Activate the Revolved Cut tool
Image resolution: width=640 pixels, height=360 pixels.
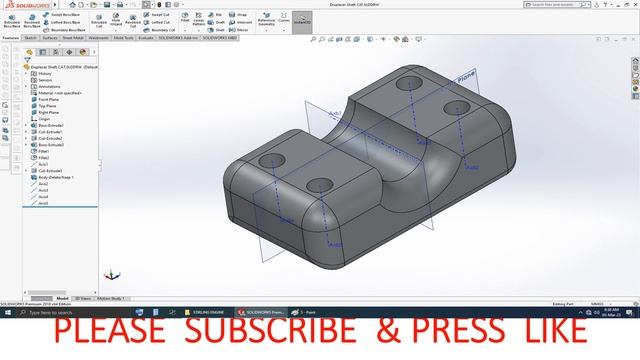pos(133,21)
